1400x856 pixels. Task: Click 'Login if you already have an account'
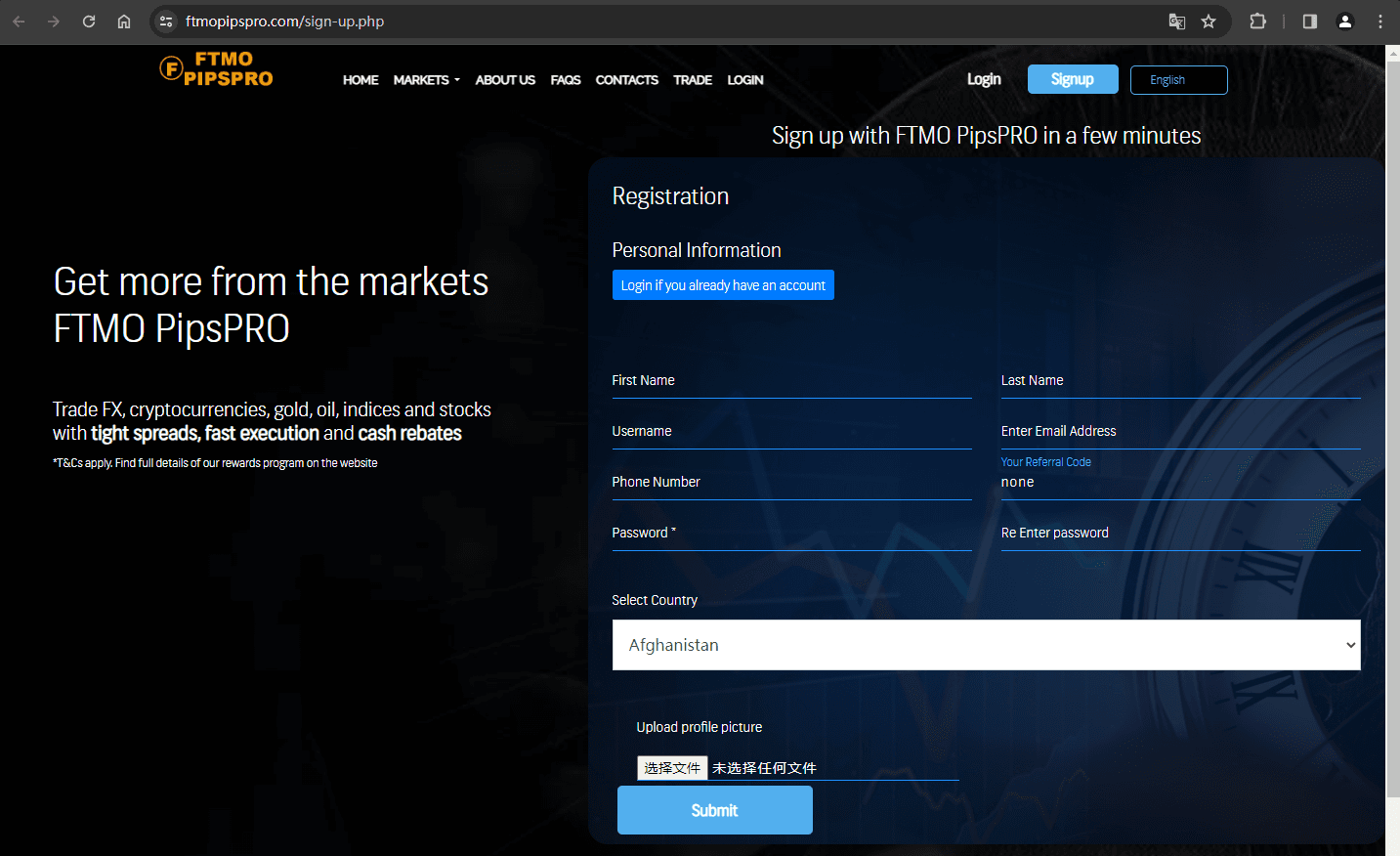point(723,285)
